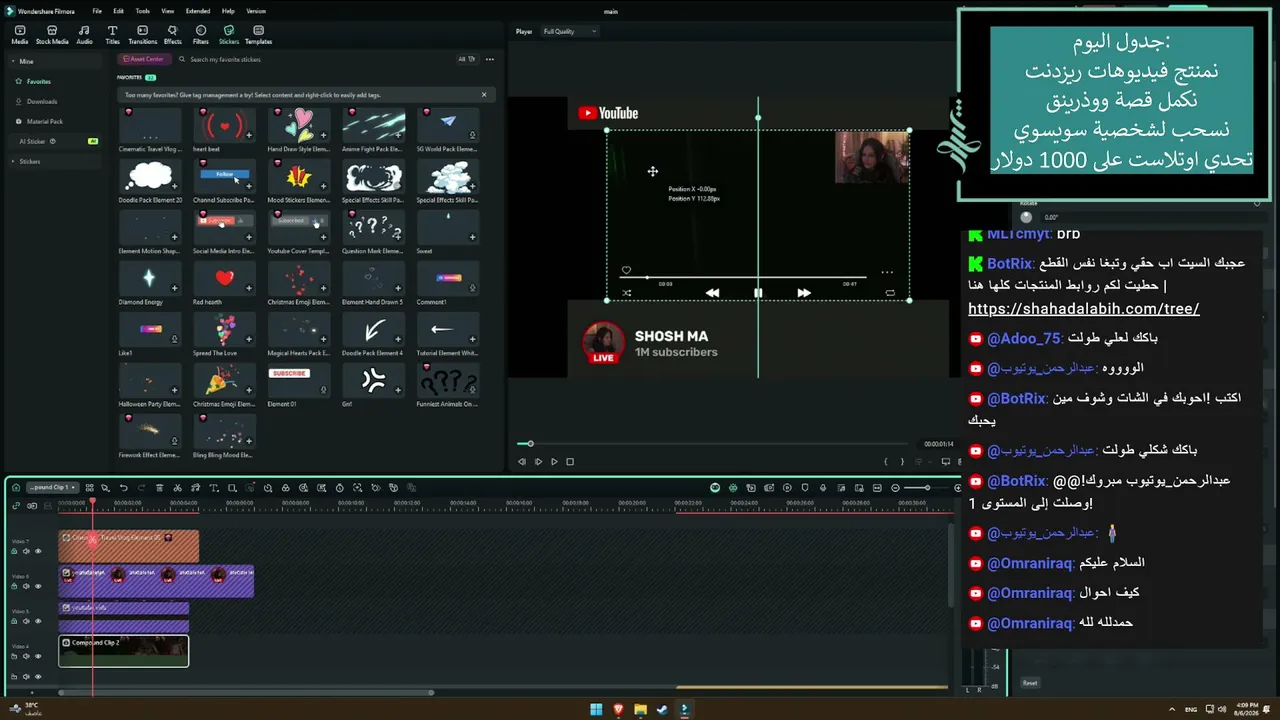Open the All sort filter dropdown
Screen dimensions: 1280x720
coord(467,59)
